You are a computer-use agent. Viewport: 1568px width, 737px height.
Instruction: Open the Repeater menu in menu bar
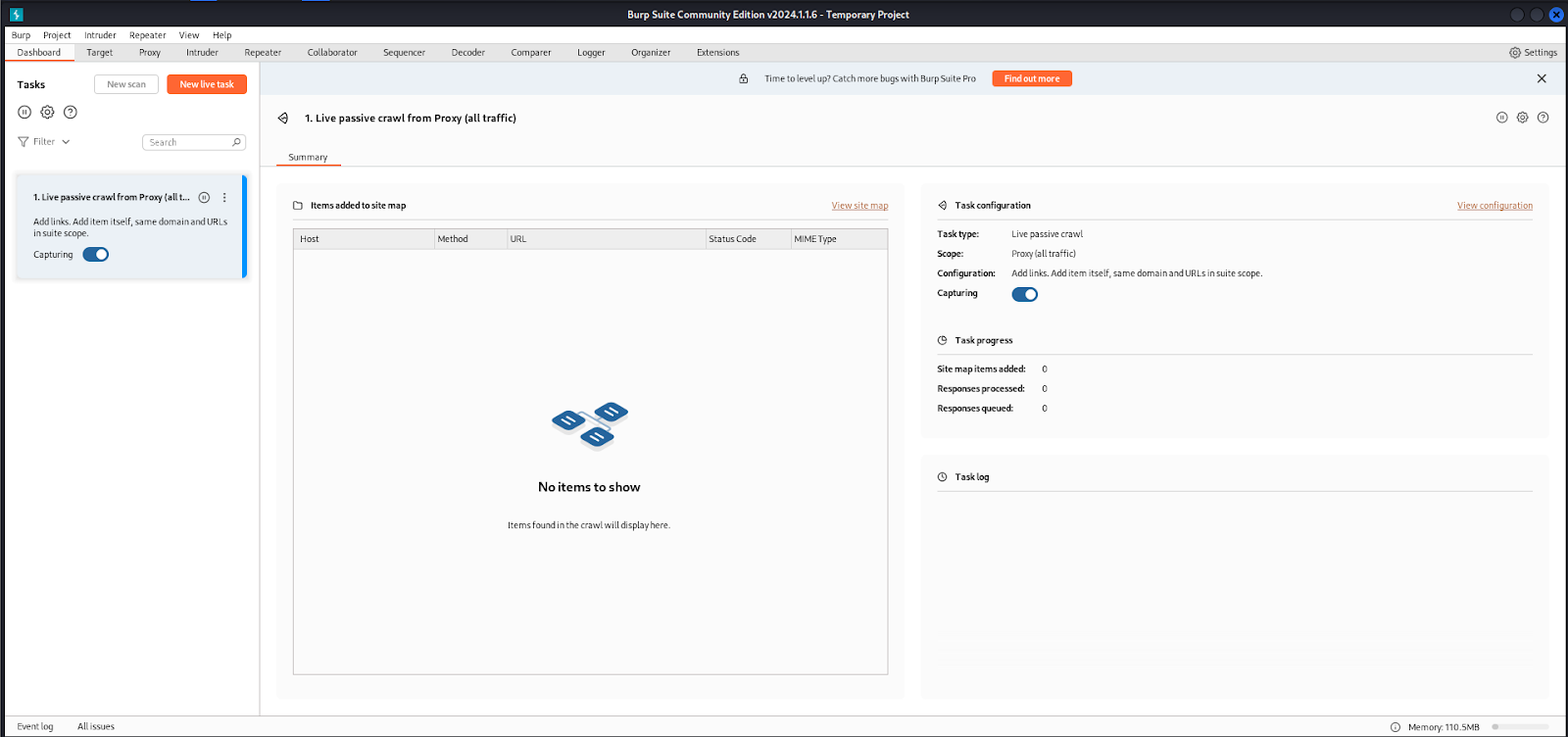pos(148,35)
